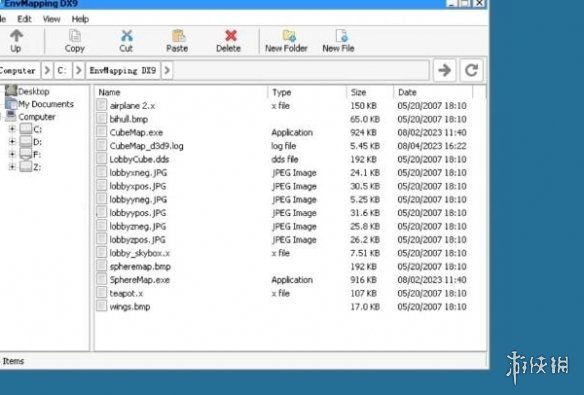Click the 5.45 KB size cell

pos(365,146)
